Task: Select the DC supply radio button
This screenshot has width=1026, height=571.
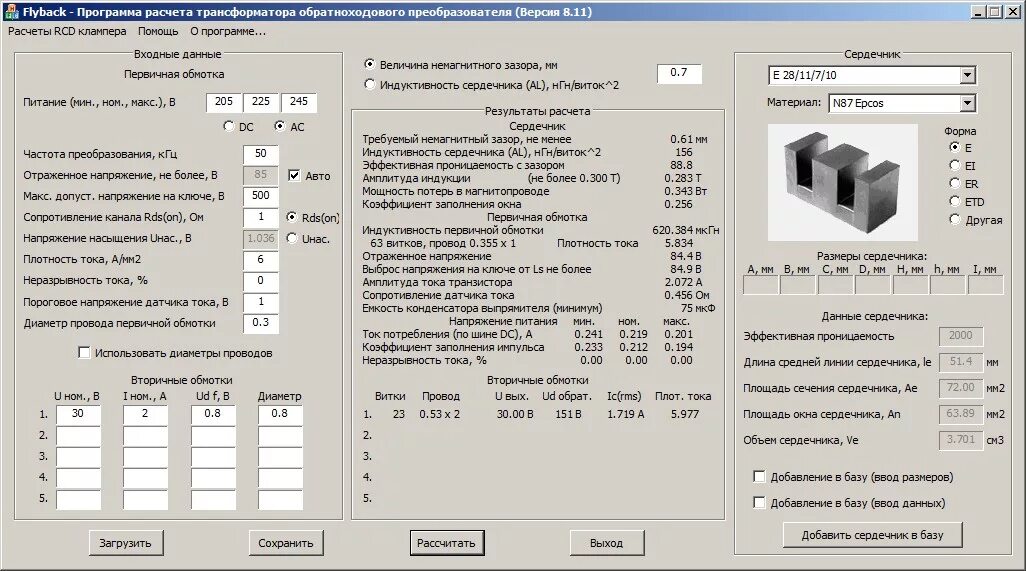Action: click(228, 126)
